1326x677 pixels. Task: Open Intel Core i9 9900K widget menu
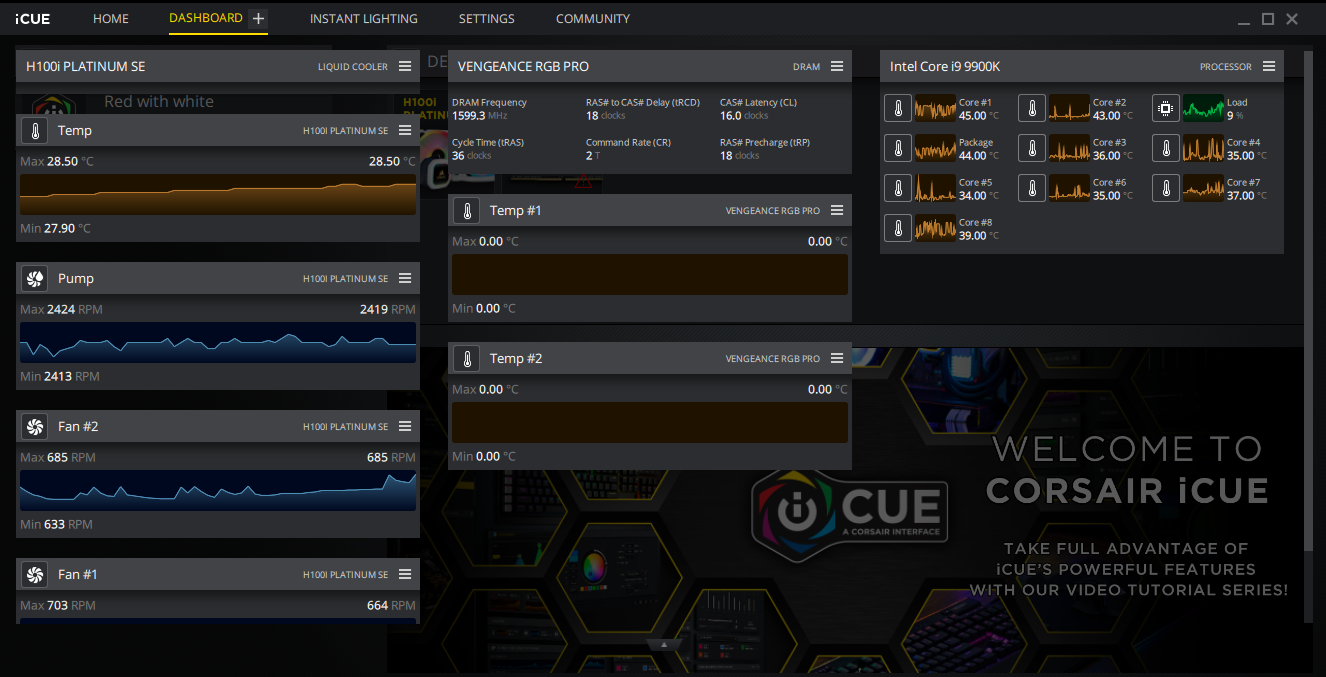1269,66
